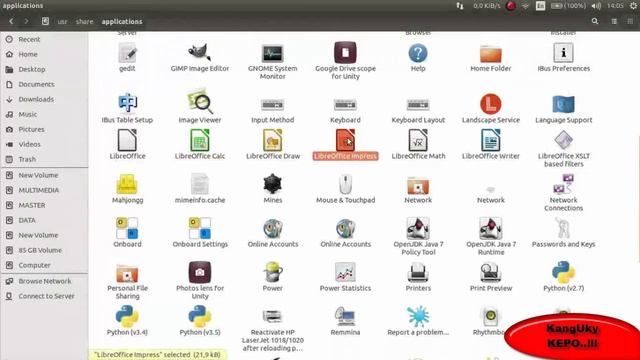This screenshot has height=360, width=640.
Task: Select the LibreOffice Math icon
Action: (418, 140)
